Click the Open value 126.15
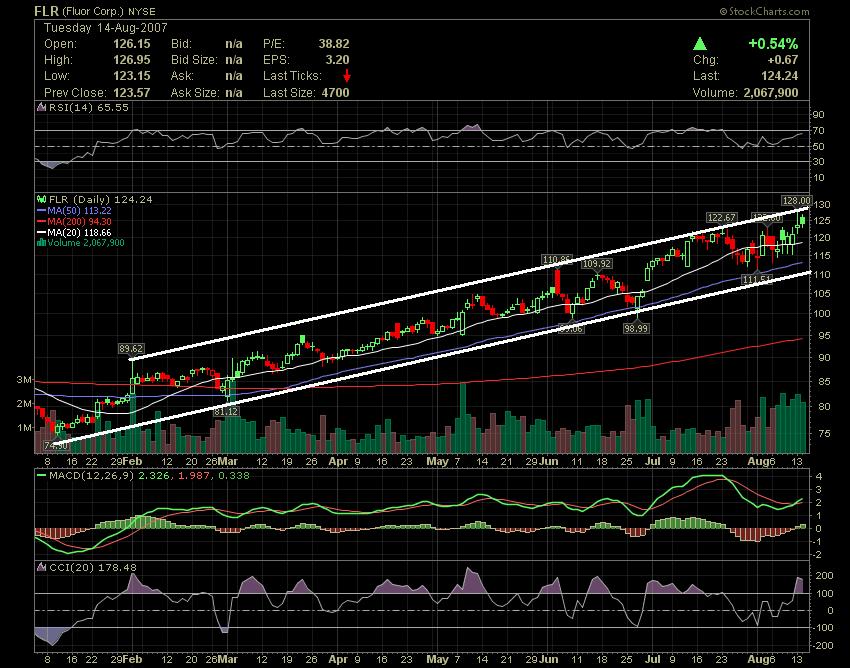The height and width of the screenshot is (668, 850). pos(132,44)
